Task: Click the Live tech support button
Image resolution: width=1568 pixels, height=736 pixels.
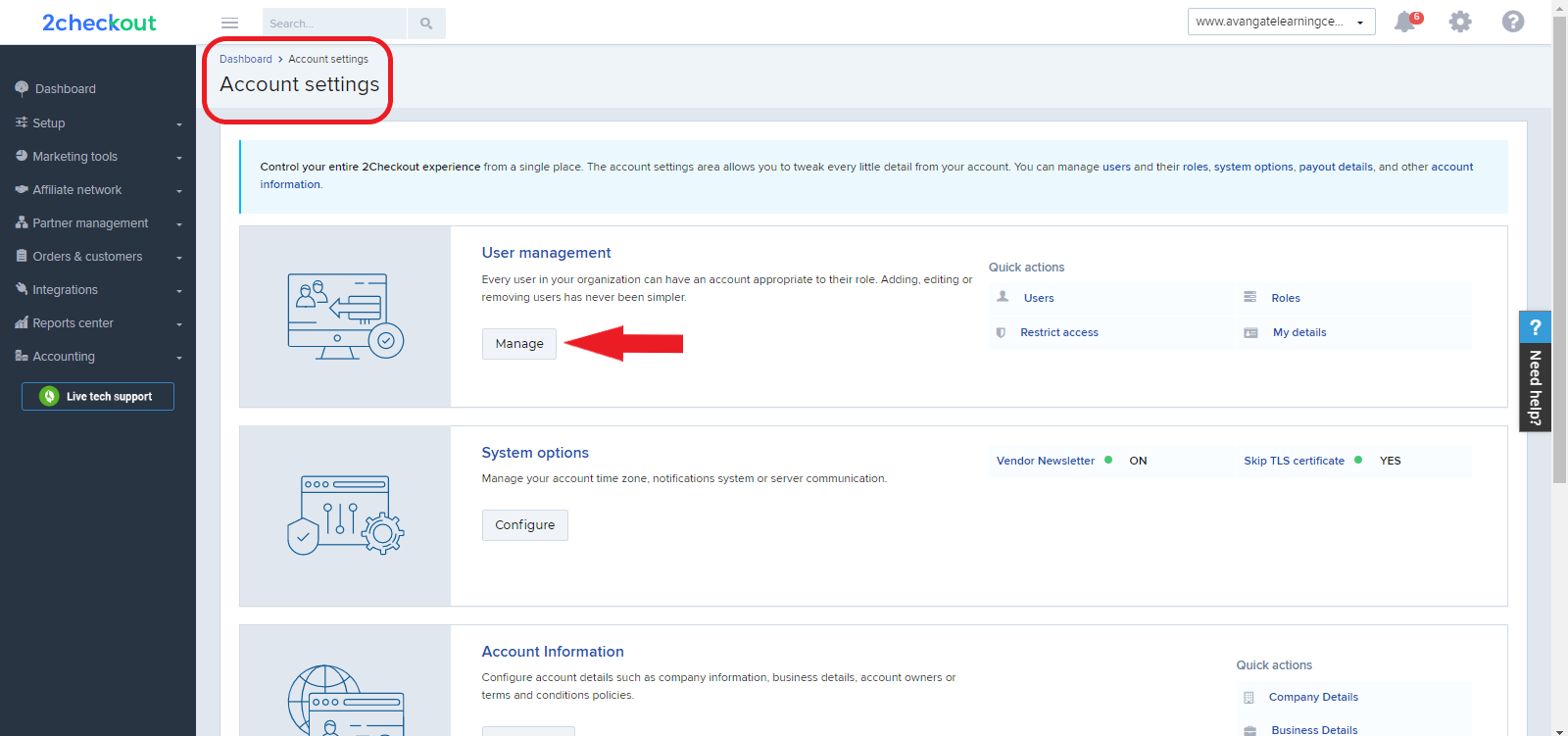Action: coord(98,396)
